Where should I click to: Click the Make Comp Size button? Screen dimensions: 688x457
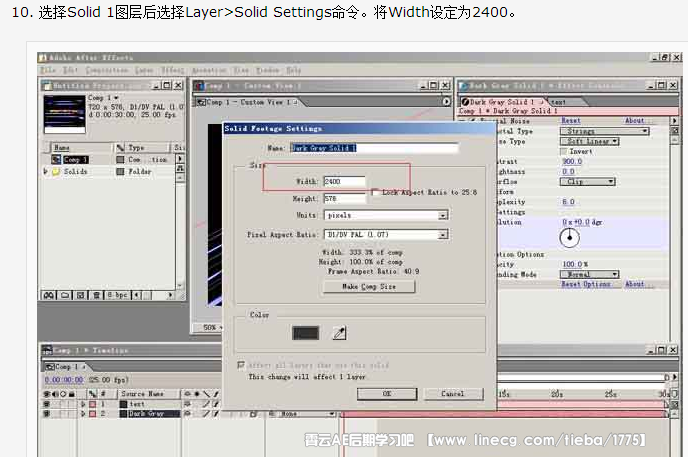click(369, 286)
